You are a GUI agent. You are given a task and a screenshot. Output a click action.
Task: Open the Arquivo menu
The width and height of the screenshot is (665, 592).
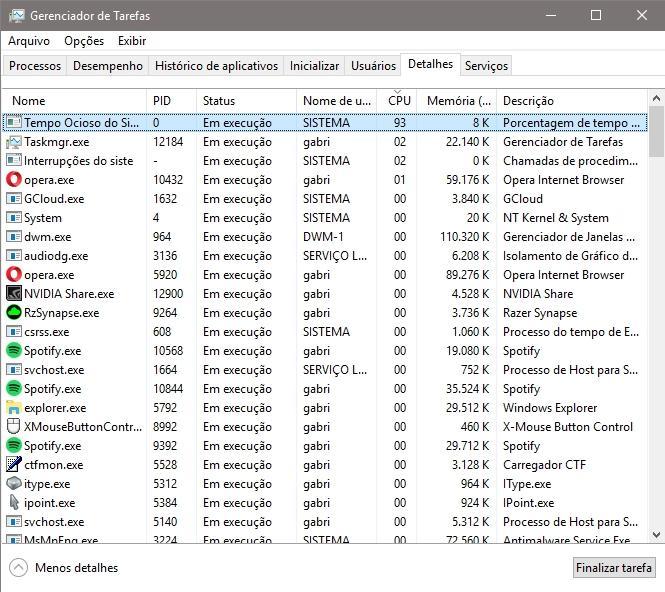pyautogui.click(x=29, y=41)
